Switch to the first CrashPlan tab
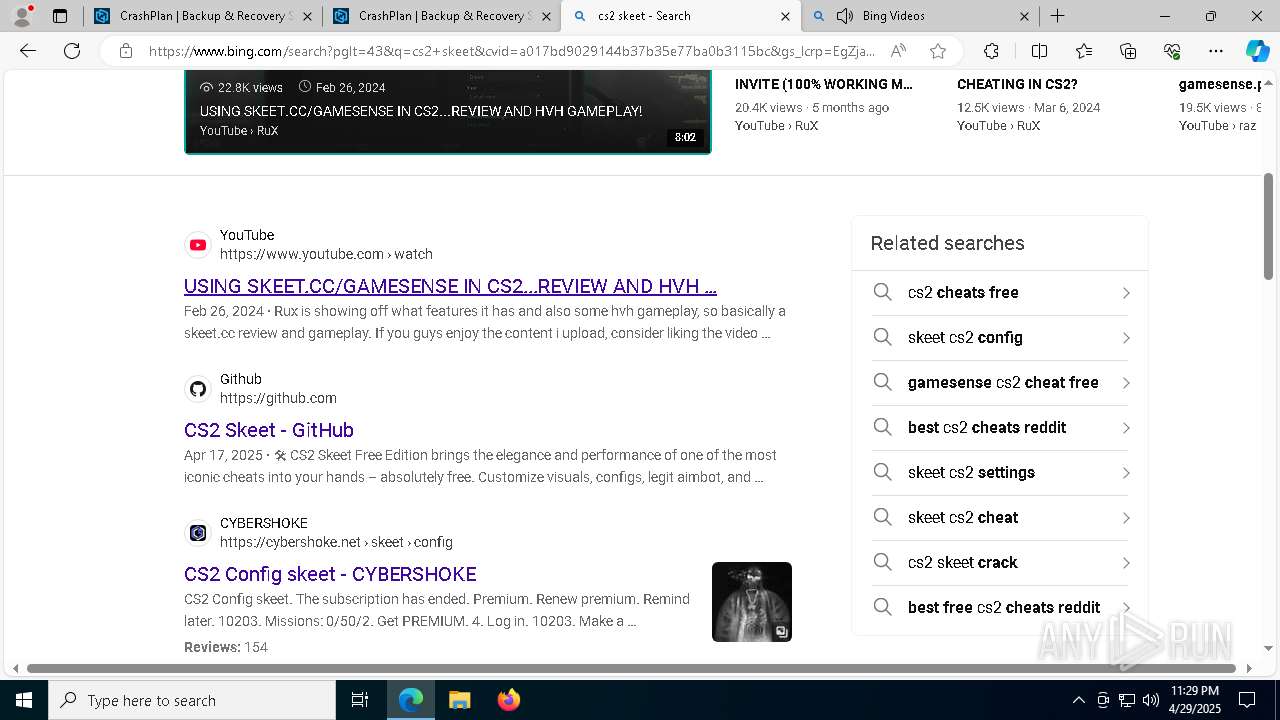 tap(202, 16)
